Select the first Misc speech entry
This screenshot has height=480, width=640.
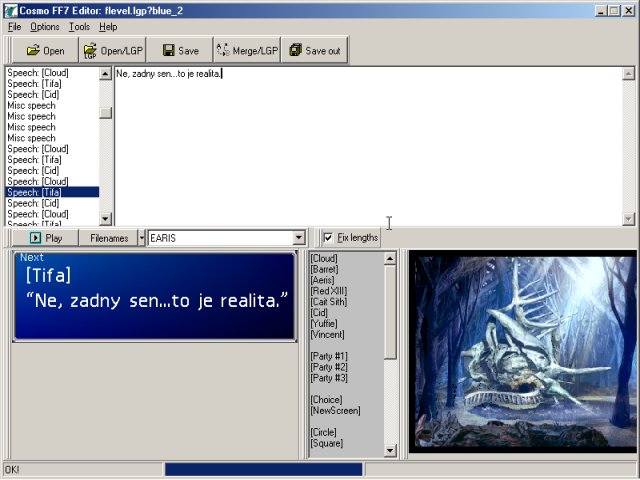[x=52, y=105]
